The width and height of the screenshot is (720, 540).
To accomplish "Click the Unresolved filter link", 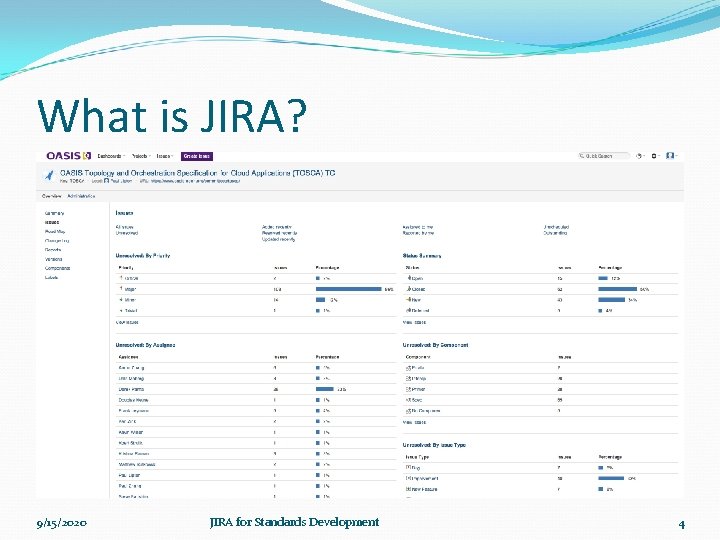I will [x=127, y=233].
